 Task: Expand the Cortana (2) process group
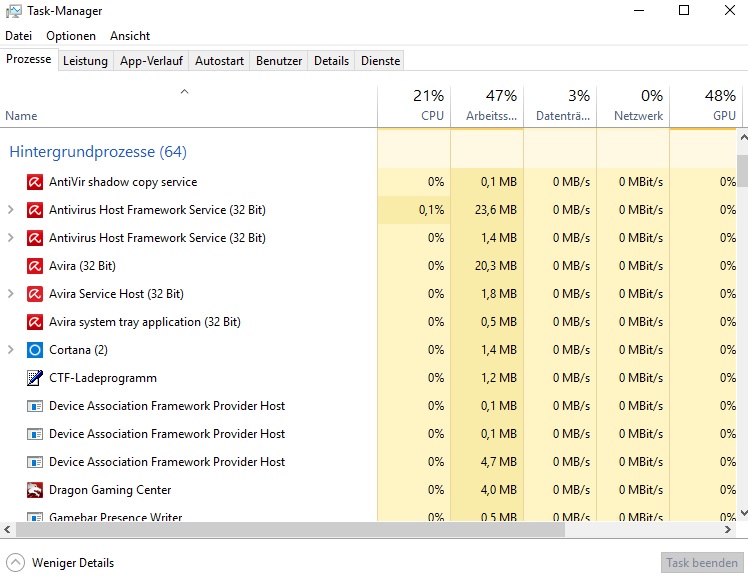point(10,350)
